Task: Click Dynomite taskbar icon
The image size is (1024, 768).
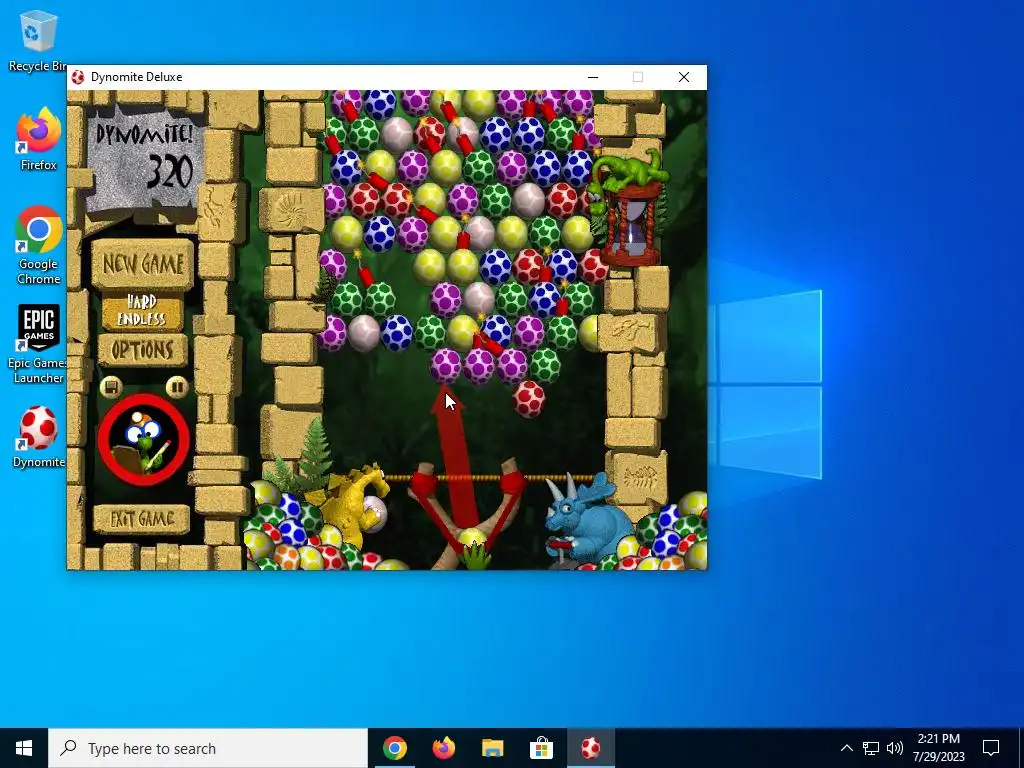Action: (590, 748)
